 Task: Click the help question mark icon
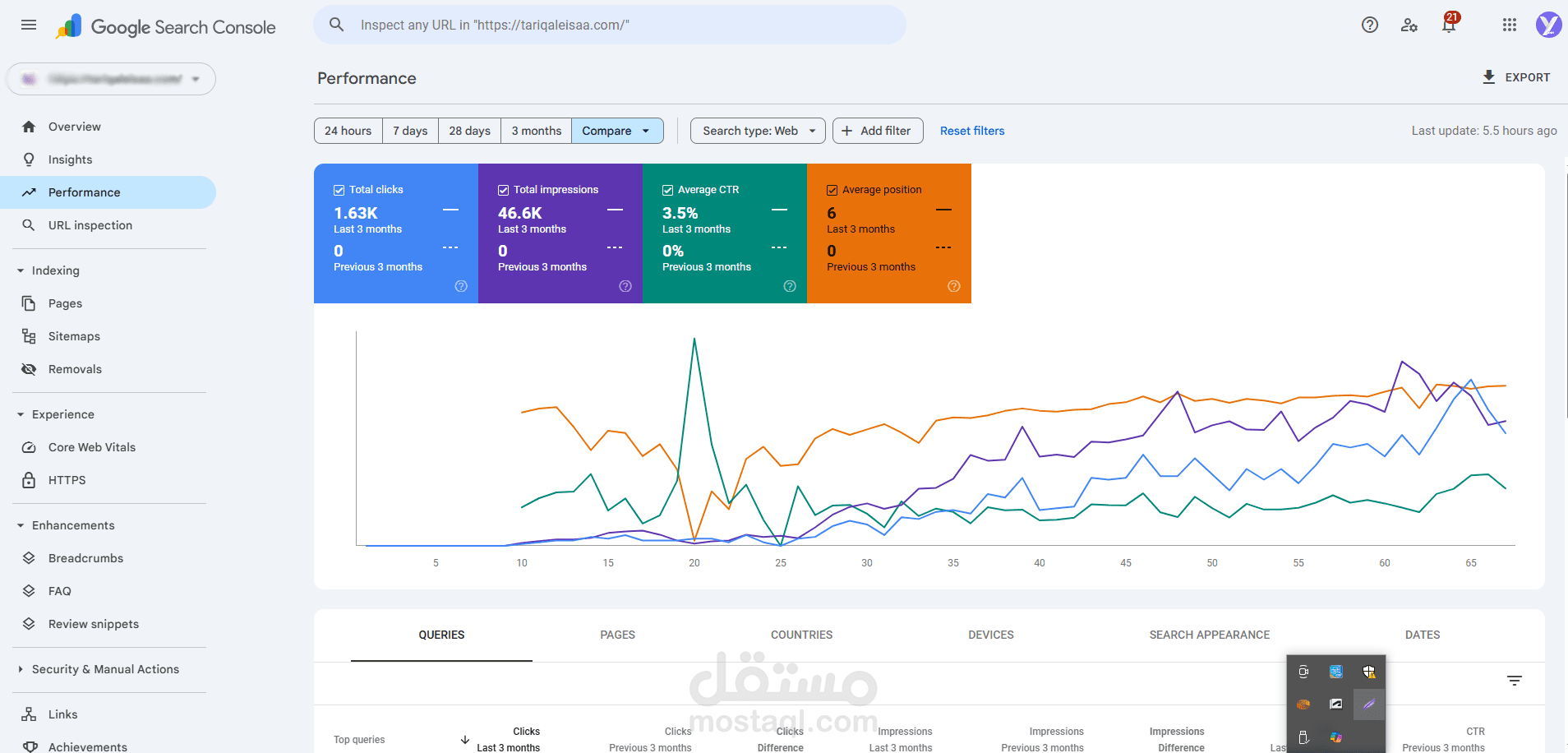[1369, 25]
